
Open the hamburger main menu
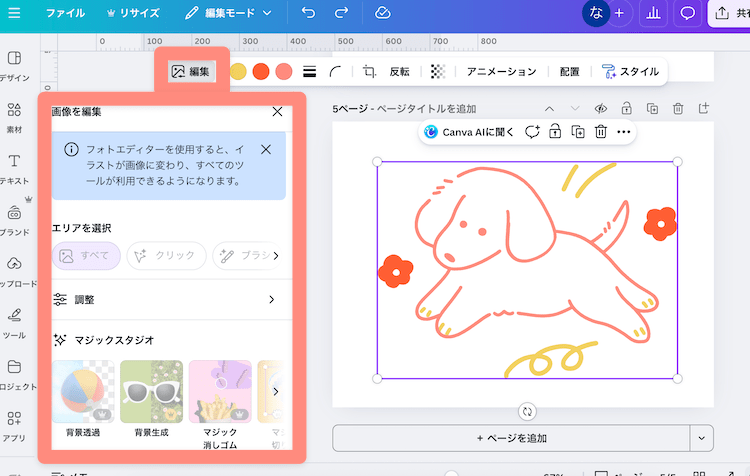(14, 13)
